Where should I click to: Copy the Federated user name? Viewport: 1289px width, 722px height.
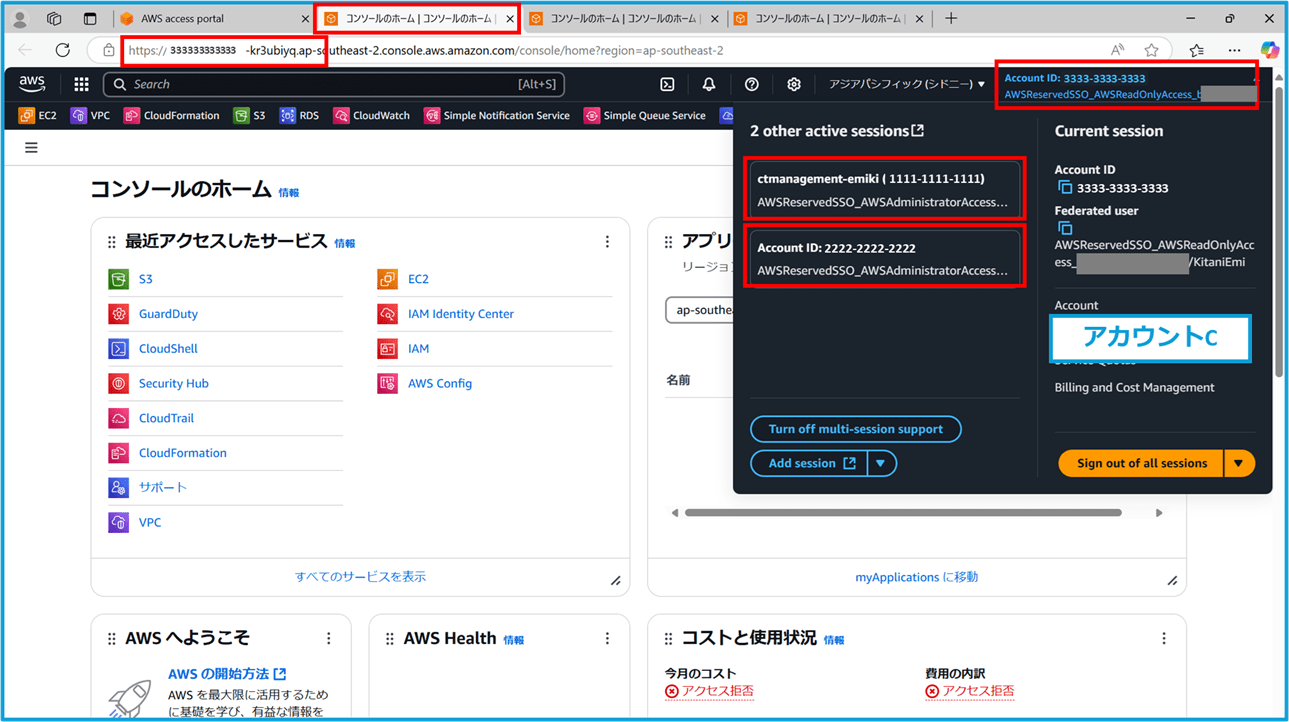[1064, 229]
